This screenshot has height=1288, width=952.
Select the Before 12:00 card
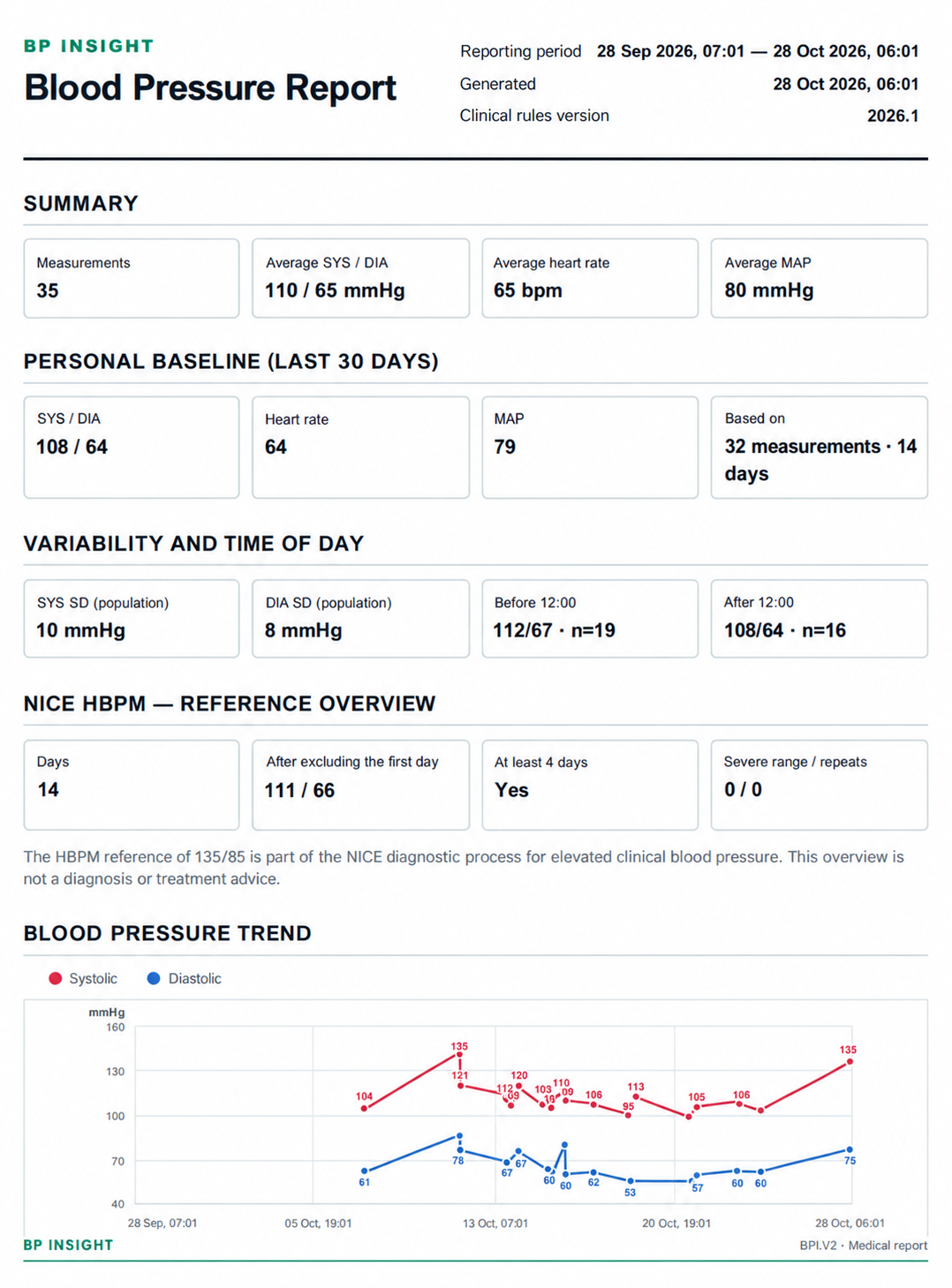[590, 619]
